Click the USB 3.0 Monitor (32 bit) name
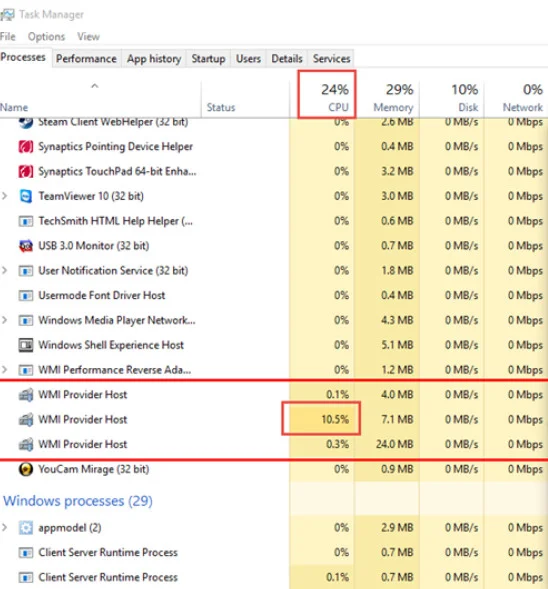548x589 pixels. tap(94, 246)
